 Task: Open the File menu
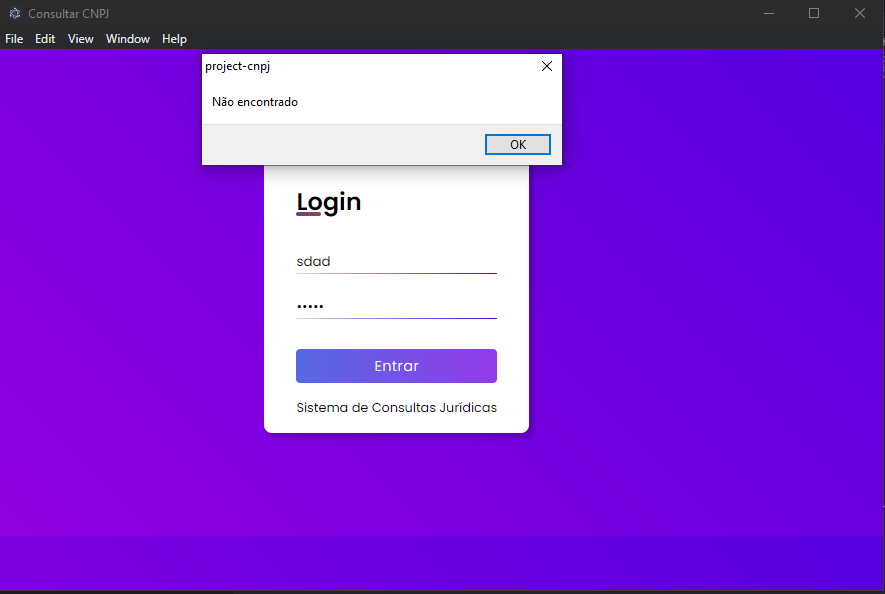point(14,39)
